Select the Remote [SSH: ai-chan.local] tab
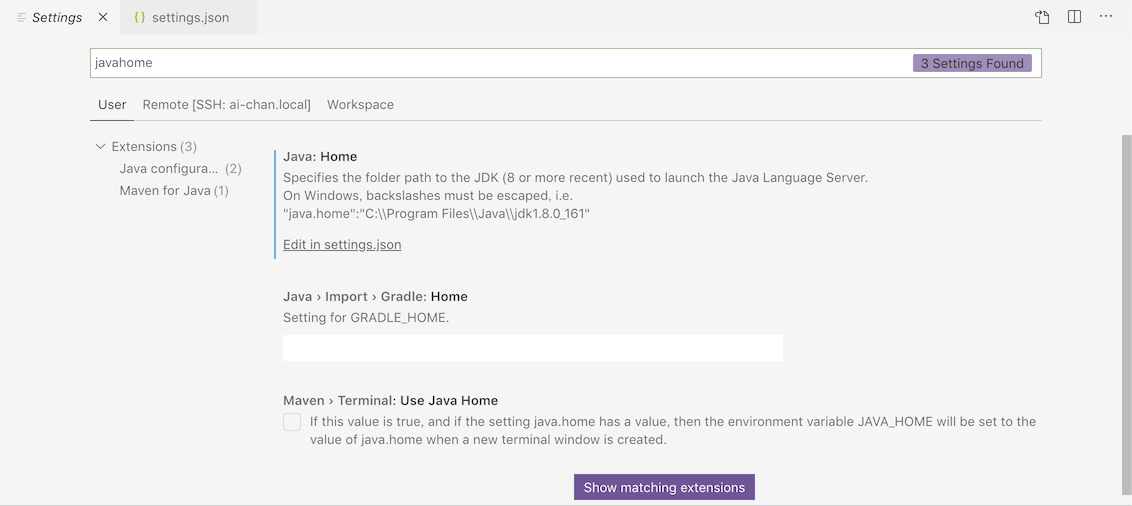The image size is (1132, 506). coord(226,104)
